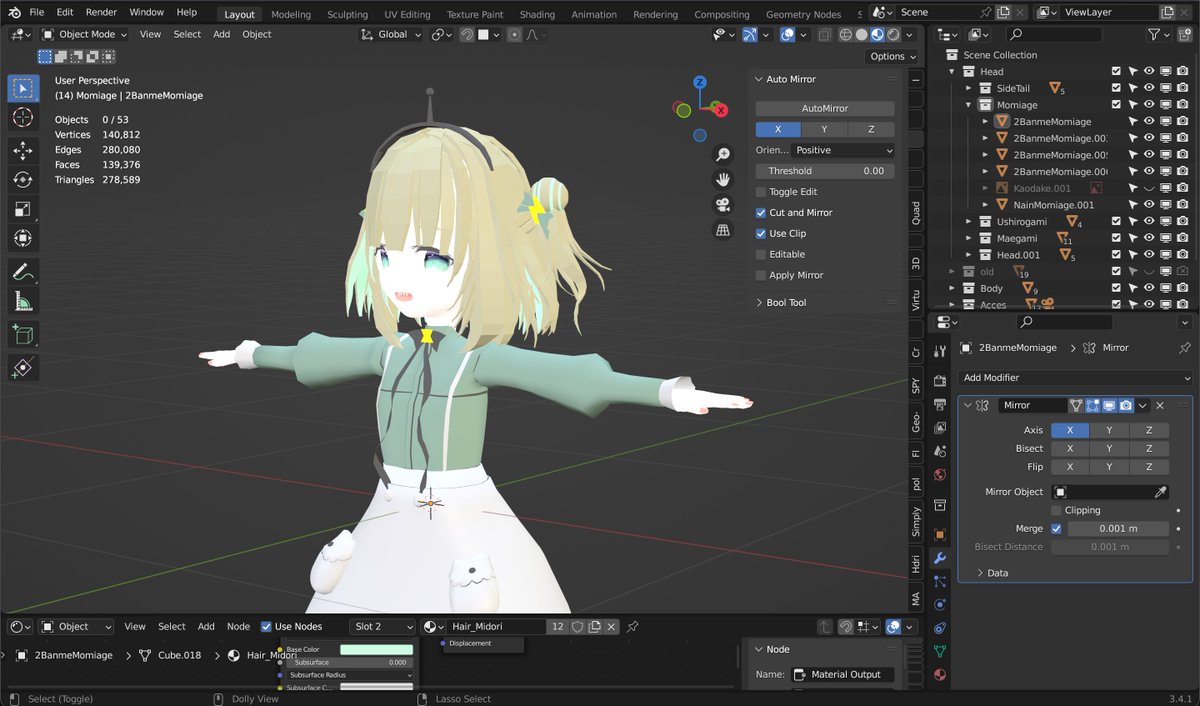Uncheck Use Nodes in shader editor
The width and height of the screenshot is (1200, 706).
click(x=266, y=627)
